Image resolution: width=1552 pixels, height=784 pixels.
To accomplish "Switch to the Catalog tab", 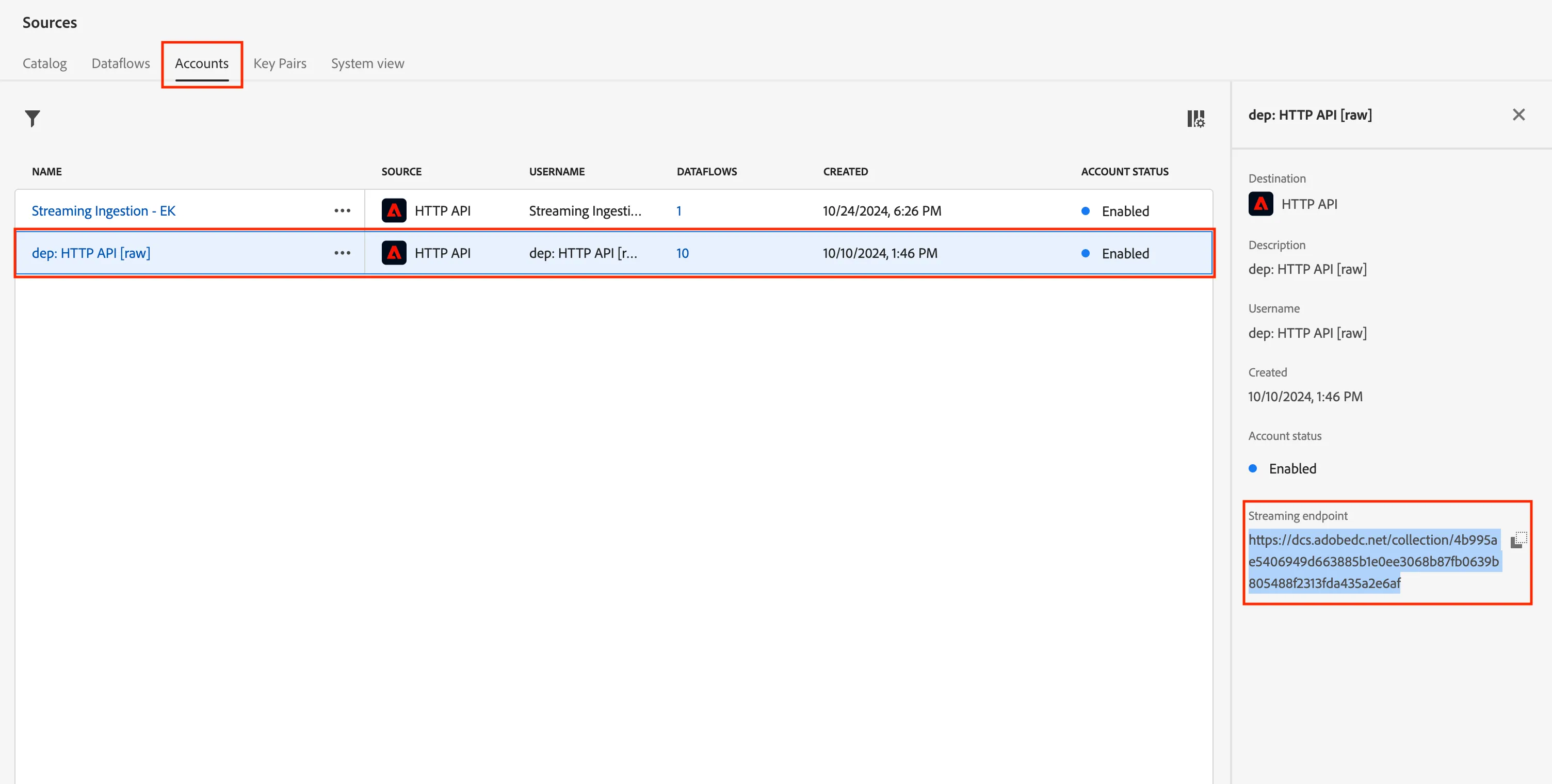I will click(44, 63).
